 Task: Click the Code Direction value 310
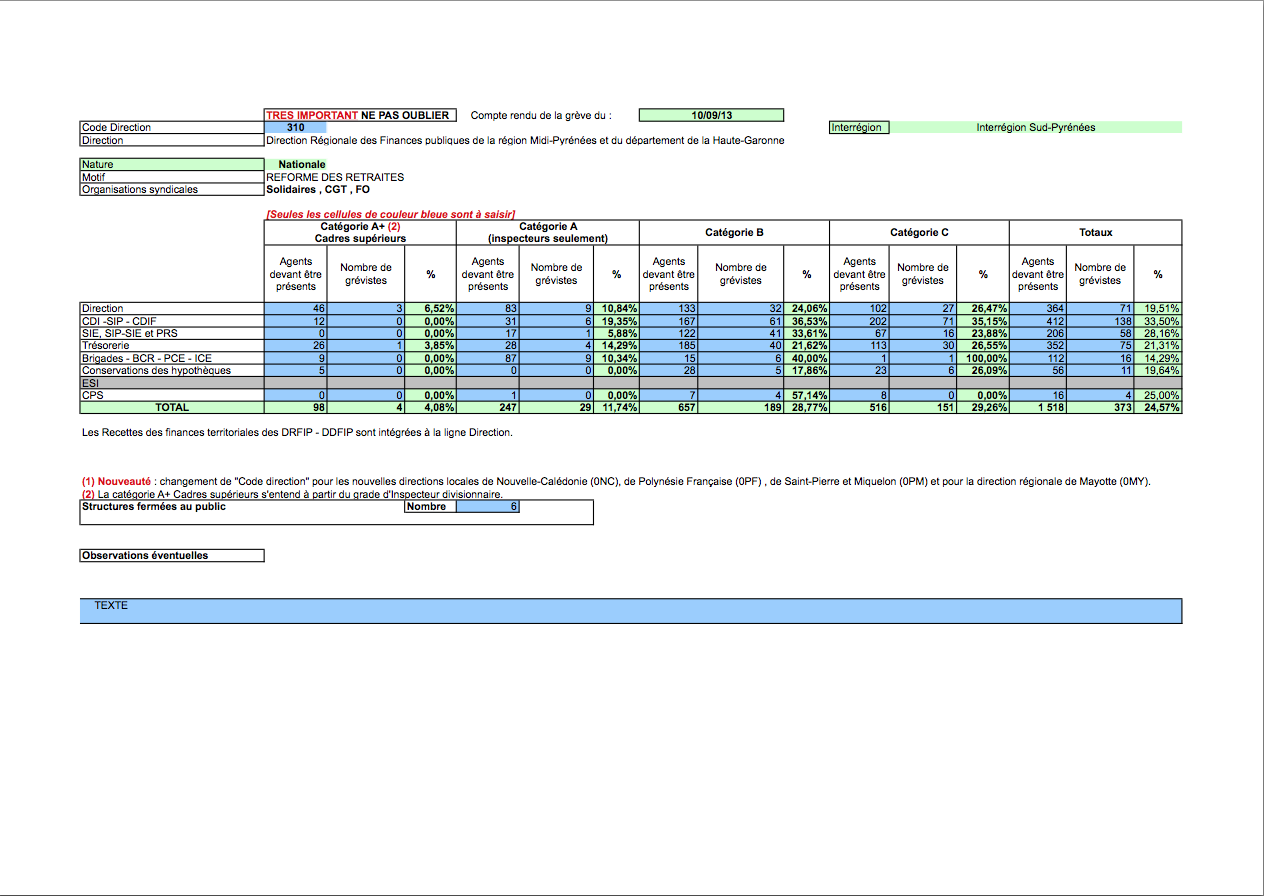pyautogui.click(x=295, y=128)
